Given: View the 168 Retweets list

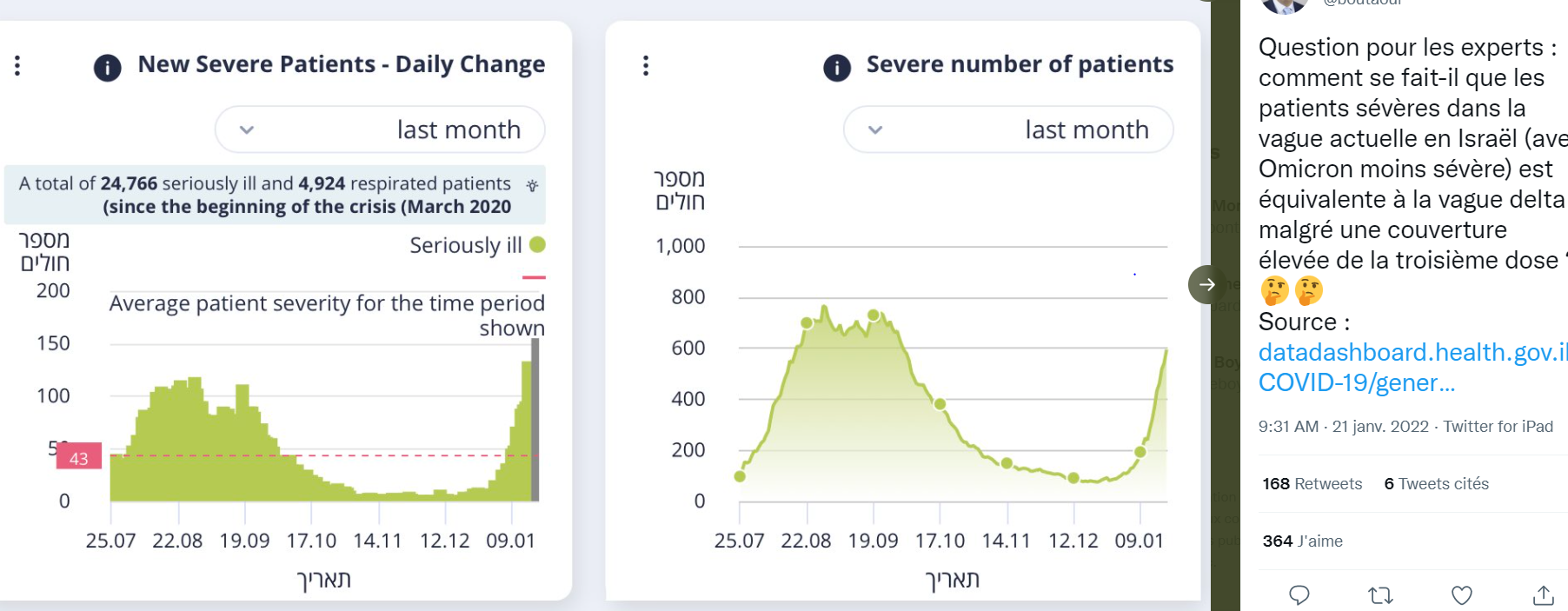Looking at the screenshot, I should click(x=1312, y=484).
